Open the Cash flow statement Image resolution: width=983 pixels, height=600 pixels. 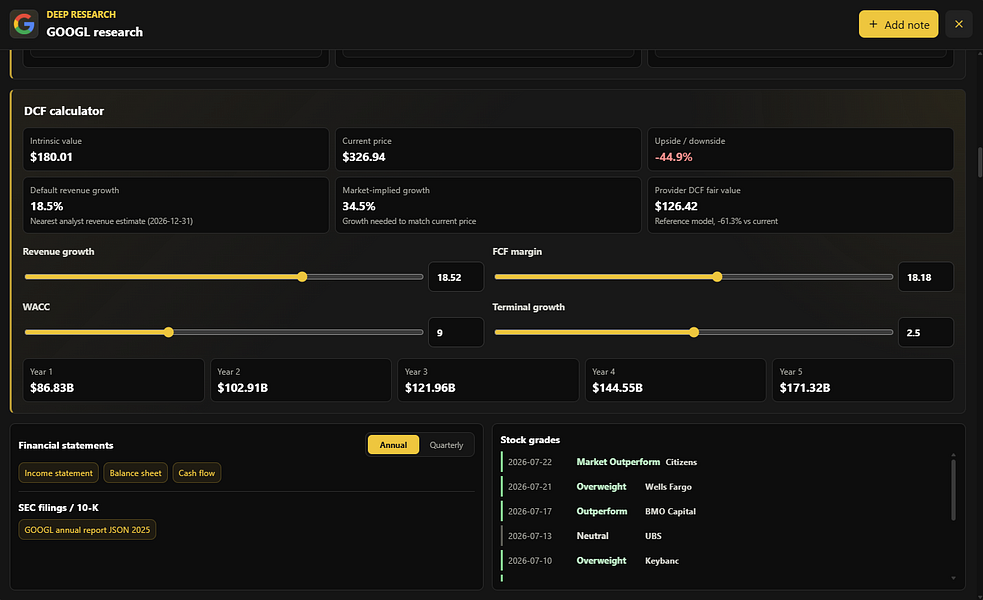click(196, 473)
